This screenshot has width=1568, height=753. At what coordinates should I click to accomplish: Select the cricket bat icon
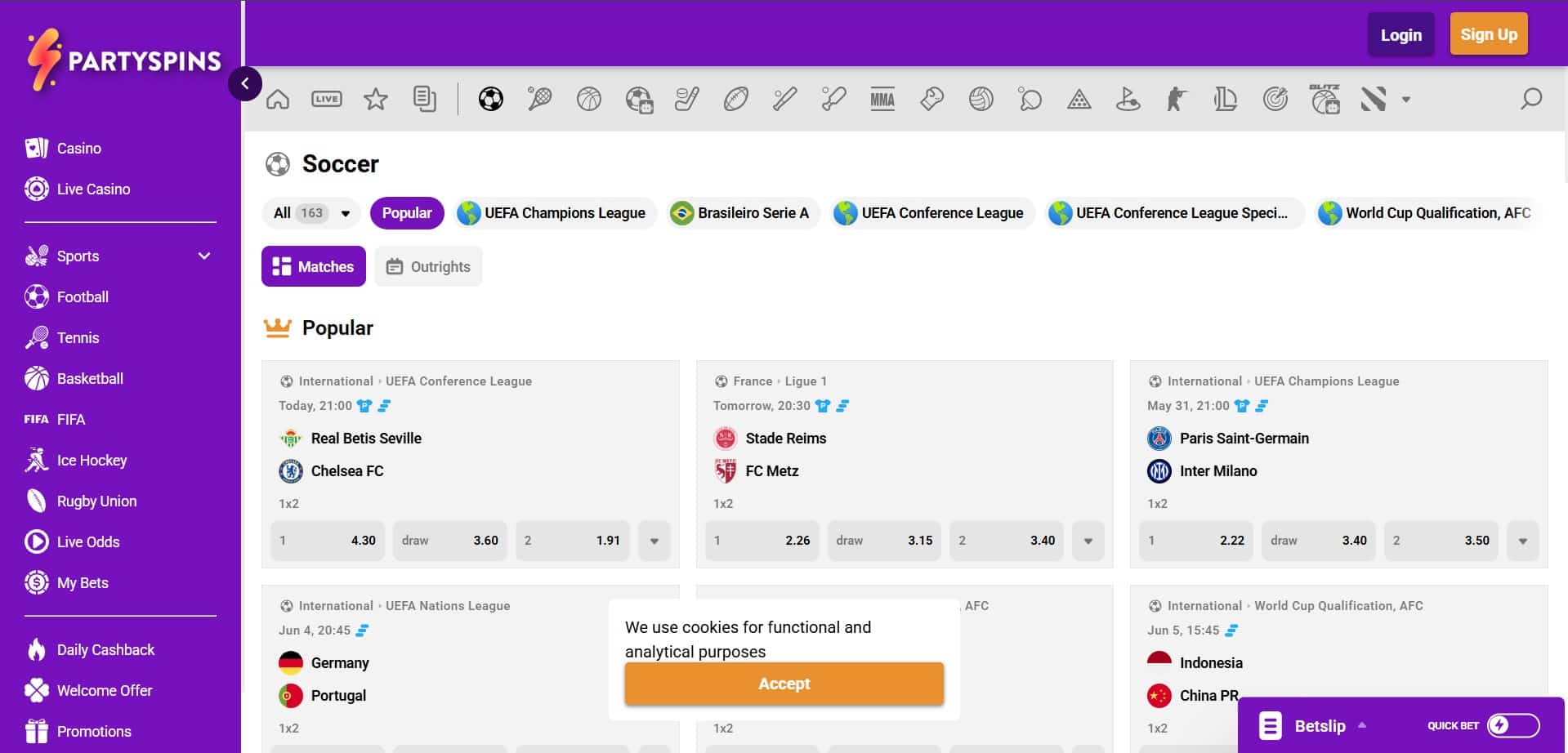pyautogui.click(x=833, y=100)
